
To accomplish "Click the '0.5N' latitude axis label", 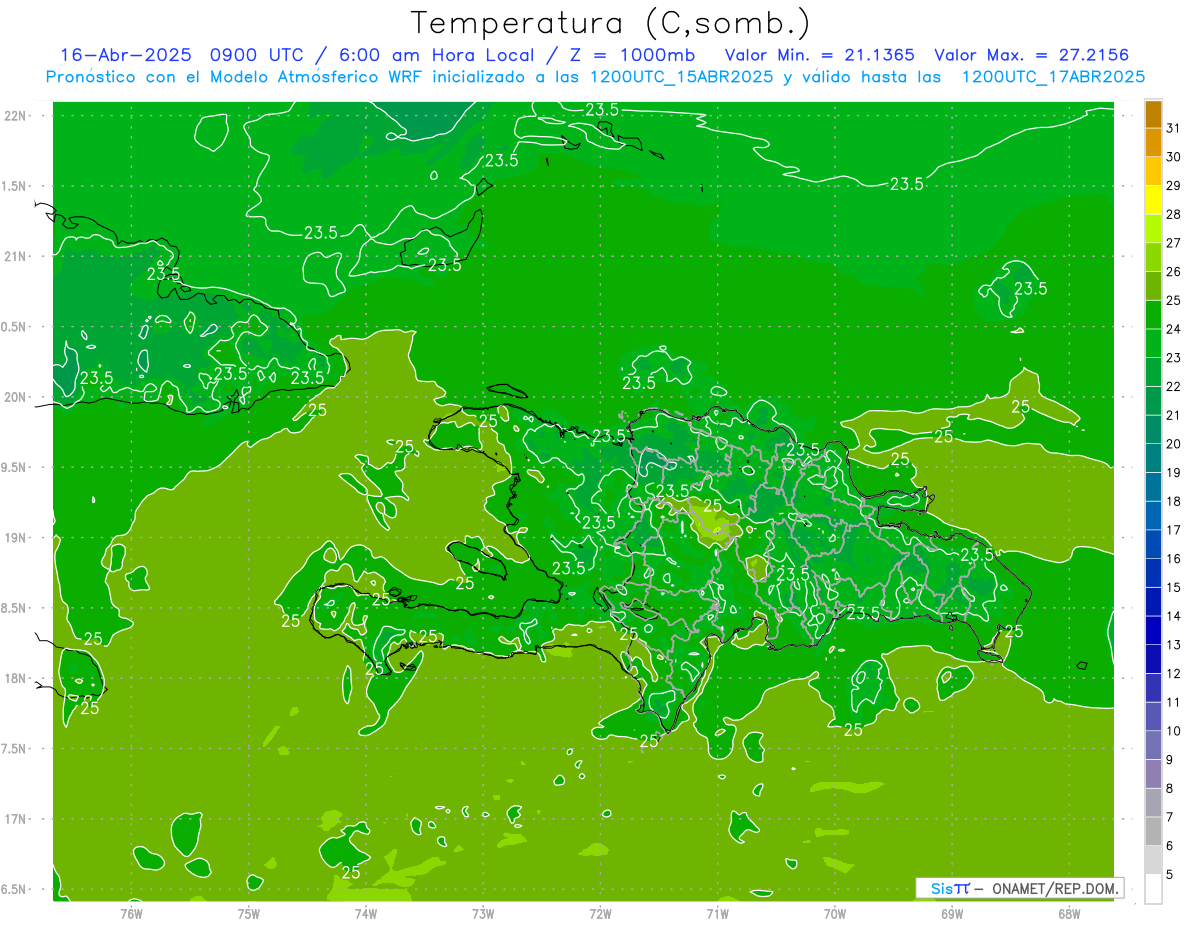I will pyautogui.click(x=15, y=327).
